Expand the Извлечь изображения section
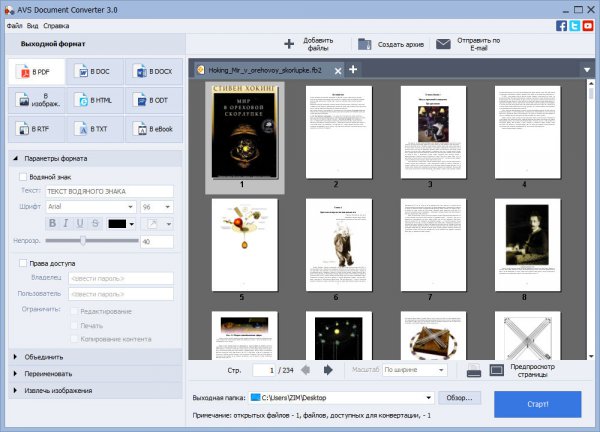This screenshot has width=600, height=432. [x=15, y=390]
